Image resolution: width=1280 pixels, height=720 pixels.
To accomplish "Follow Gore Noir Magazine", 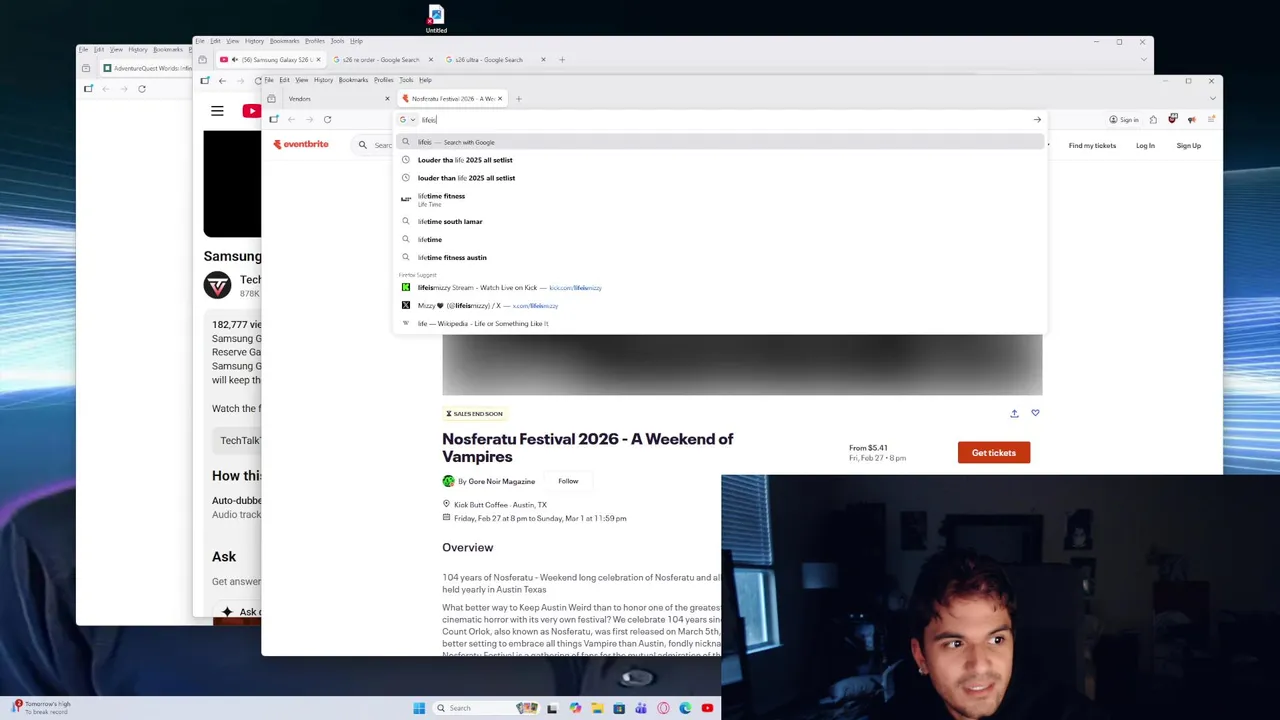I will tap(568, 481).
